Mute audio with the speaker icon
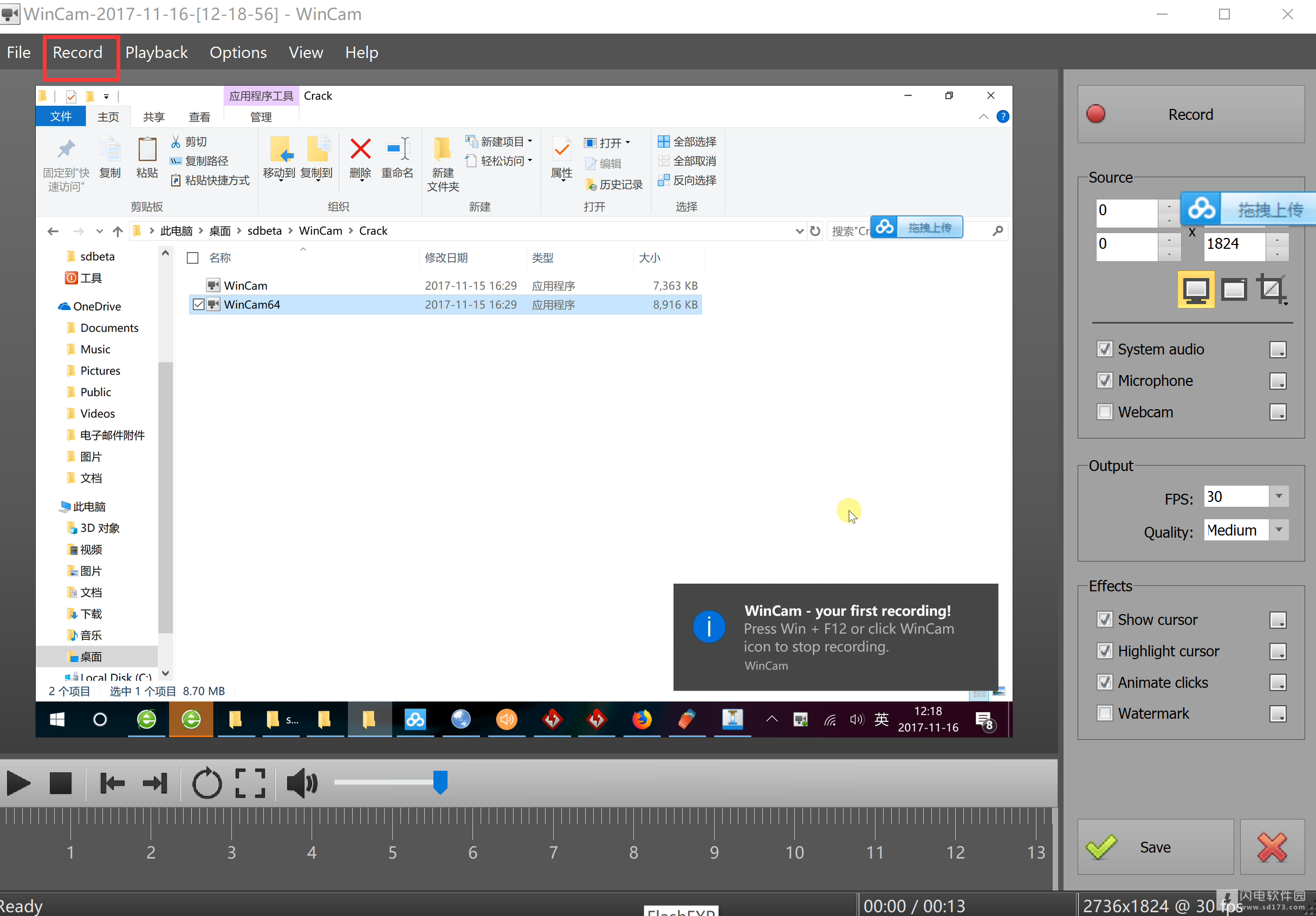 pyautogui.click(x=302, y=784)
